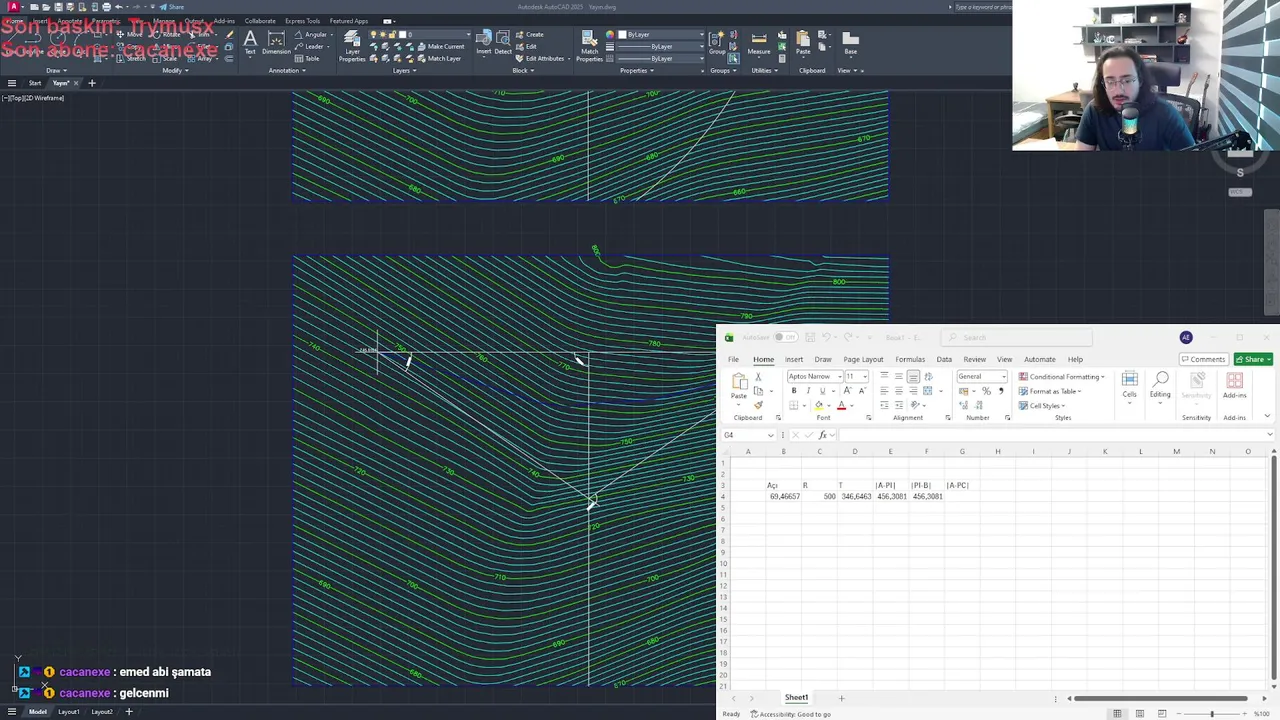Open a new AutoCAD drawing tab
1280x720 pixels.
(92, 83)
